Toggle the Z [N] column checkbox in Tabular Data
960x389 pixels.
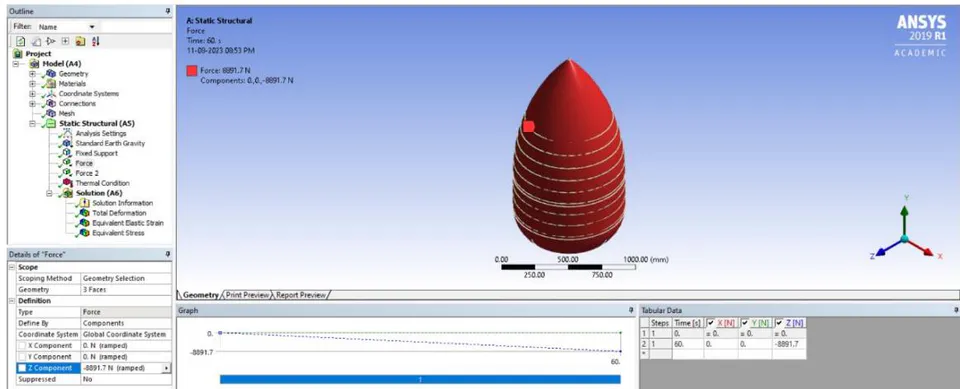tap(779, 322)
